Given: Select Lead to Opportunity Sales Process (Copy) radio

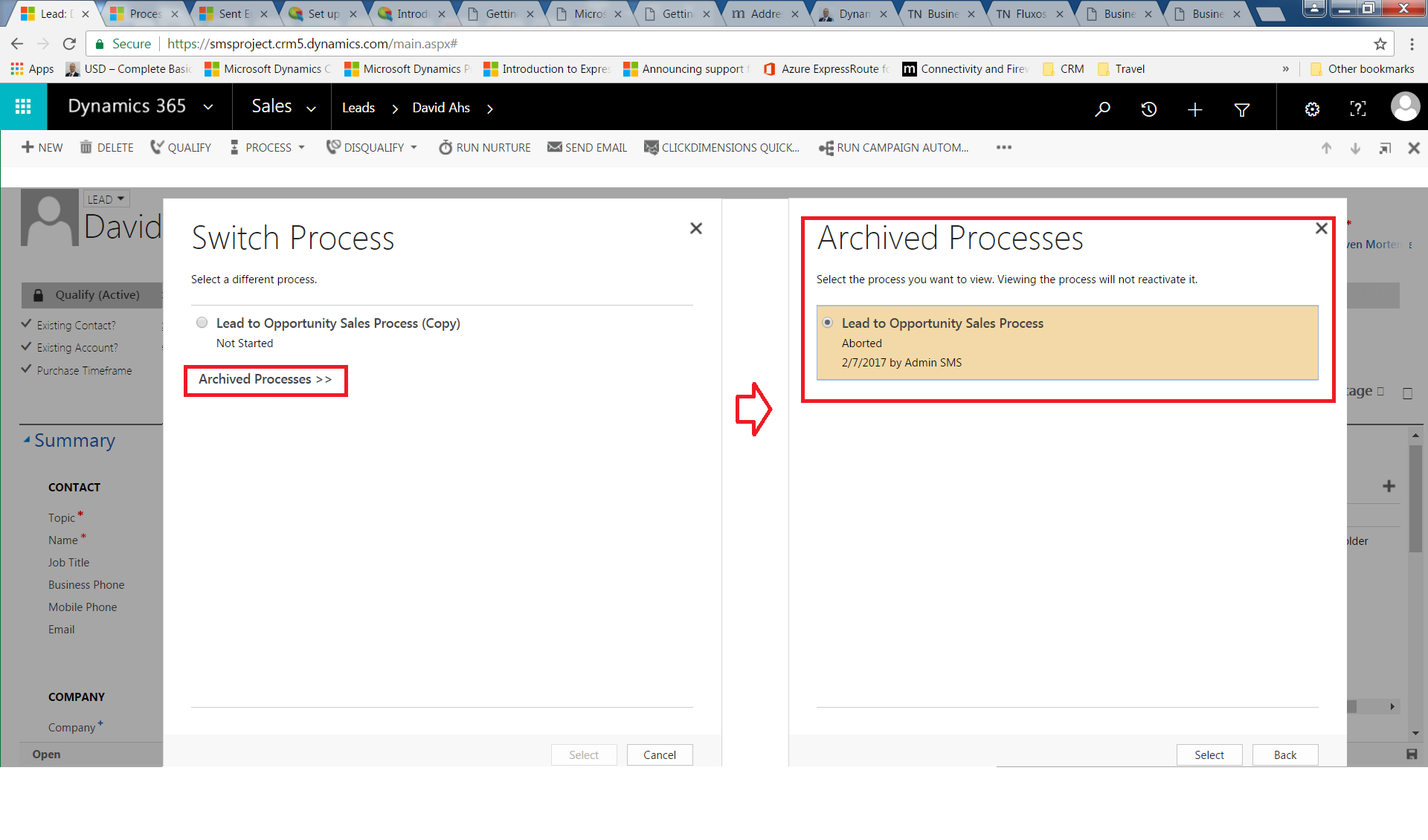Looking at the screenshot, I should pyautogui.click(x=202, y=323).
